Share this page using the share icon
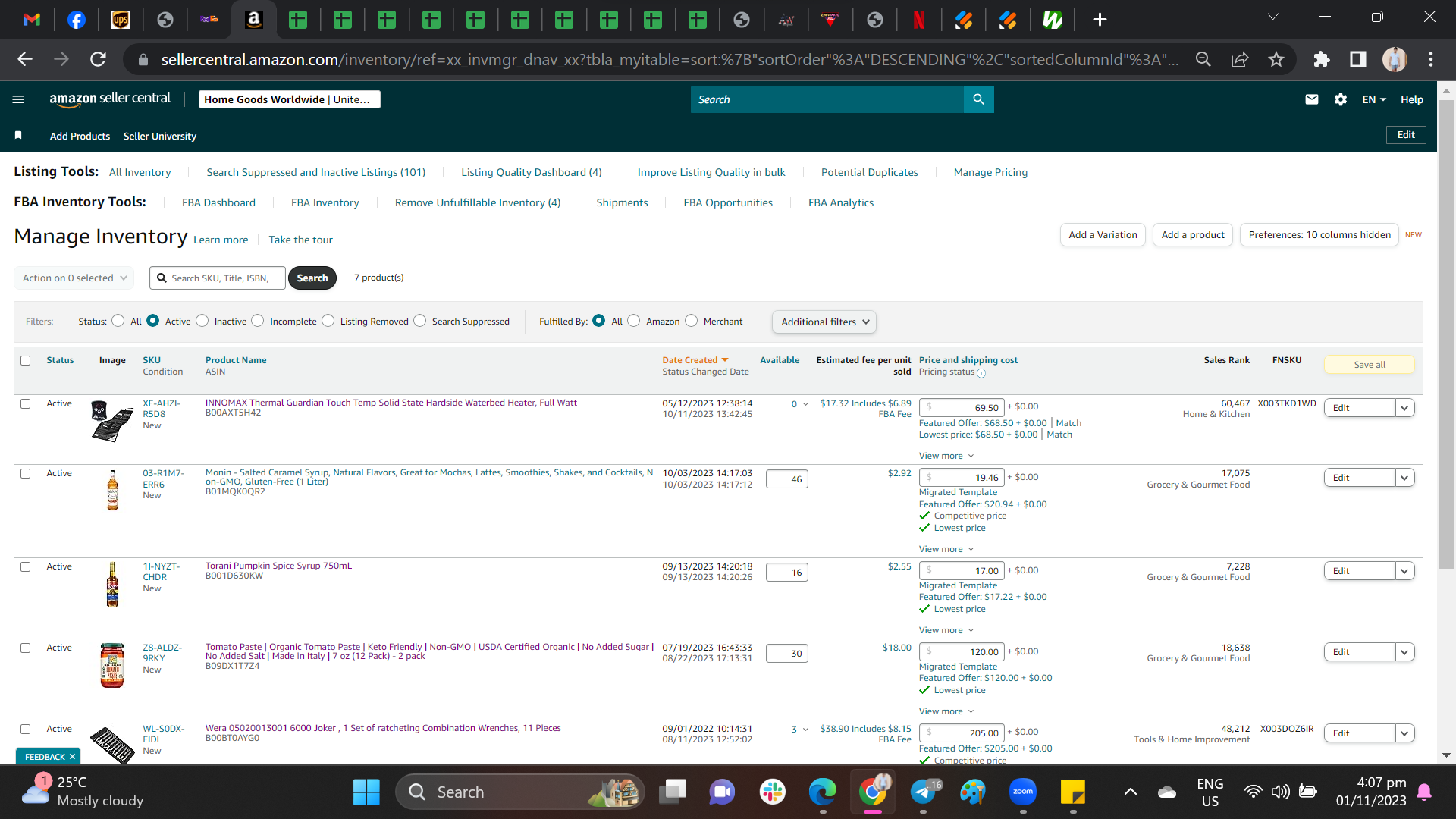This screenshot has height=819, width=1456. [1240, 59]
